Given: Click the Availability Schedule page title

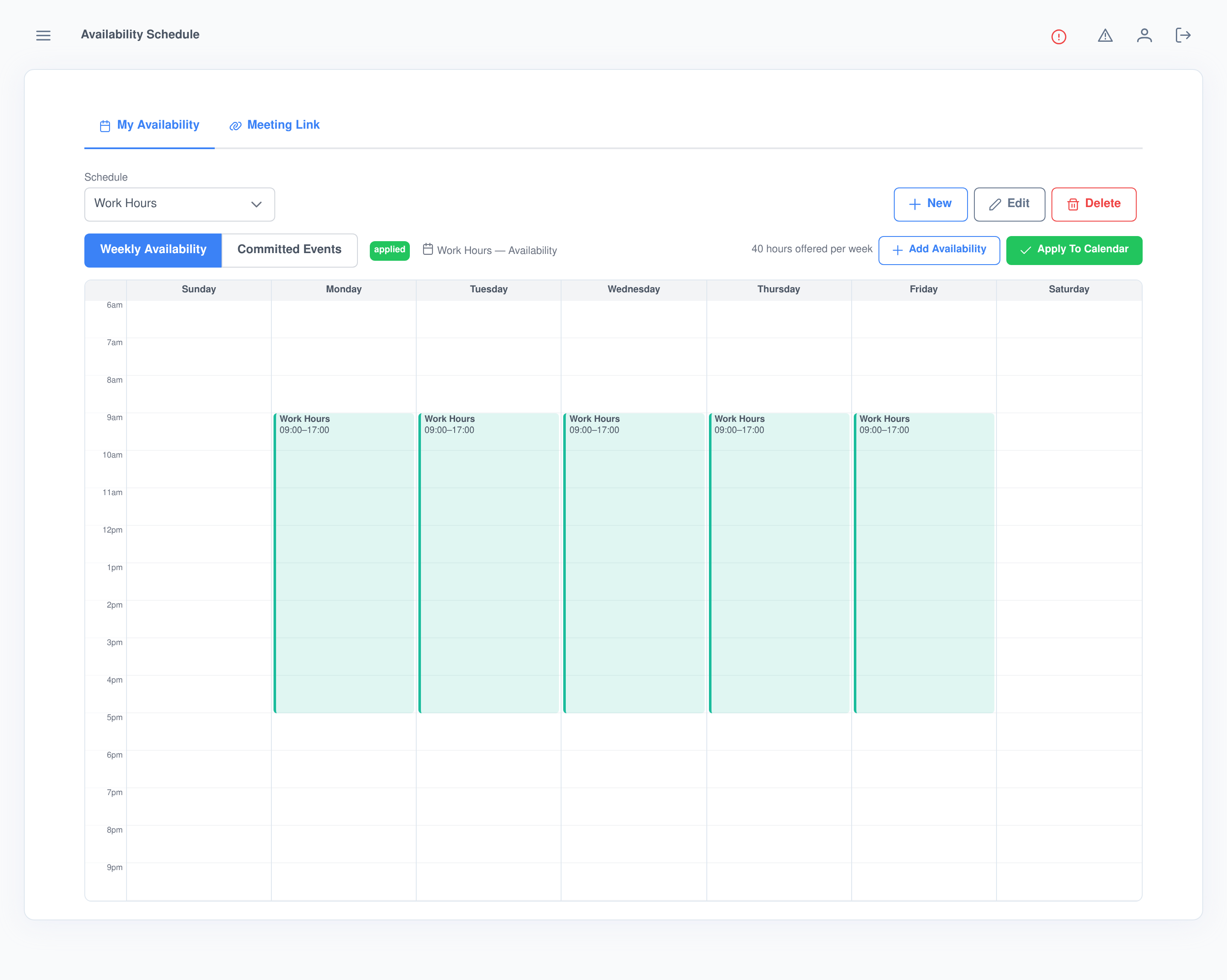Looking at the screenshot, I should coord(140,35).
